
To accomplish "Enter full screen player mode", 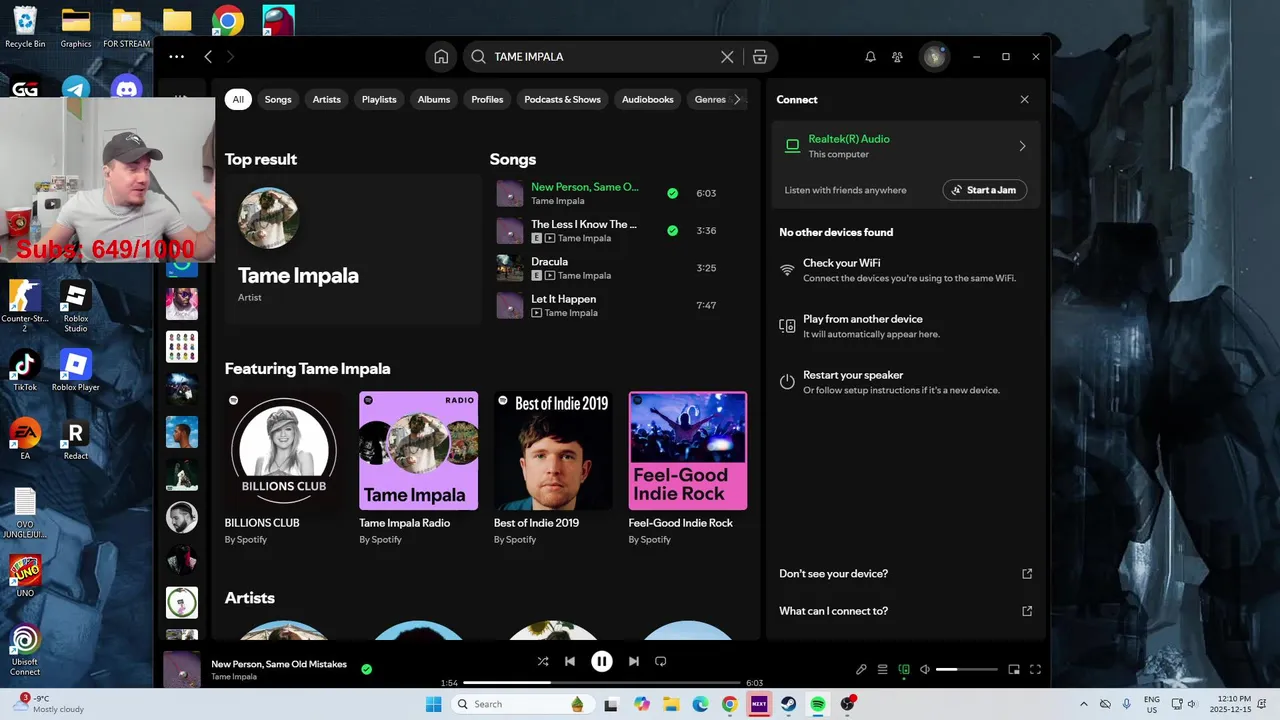I will [1035, 669].
